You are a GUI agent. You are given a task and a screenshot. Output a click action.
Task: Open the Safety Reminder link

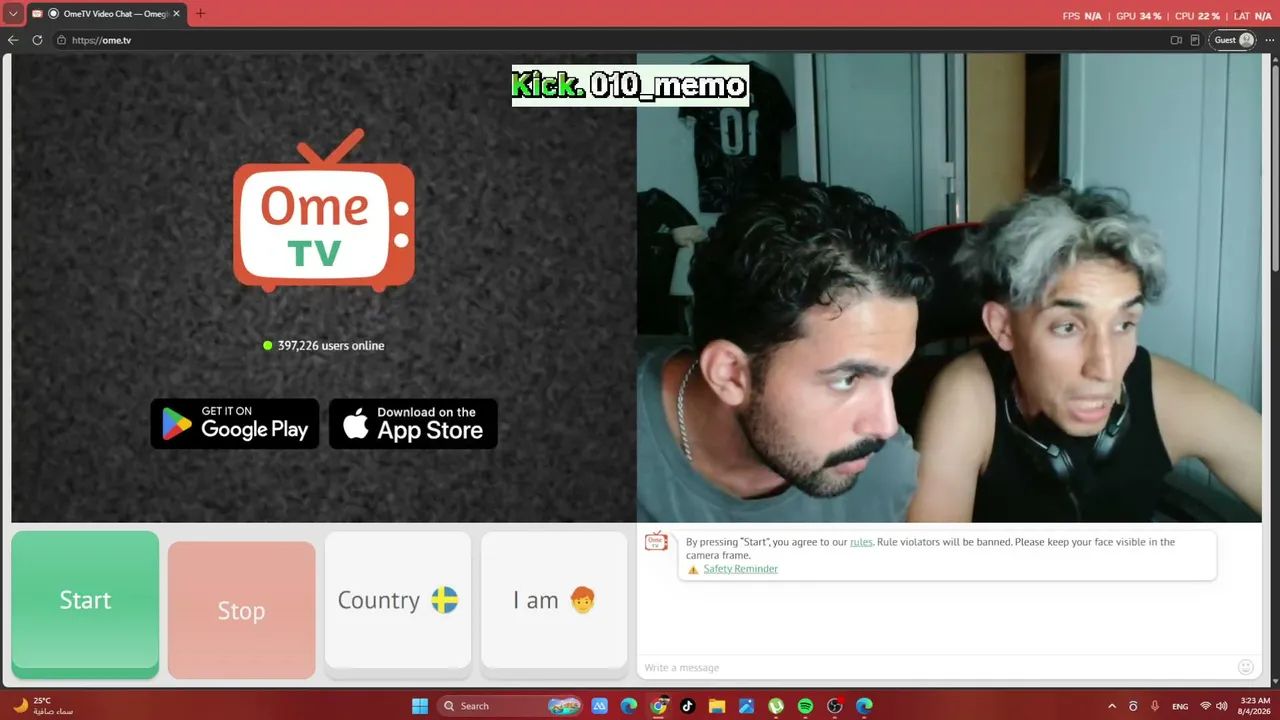tap(740, 569)
